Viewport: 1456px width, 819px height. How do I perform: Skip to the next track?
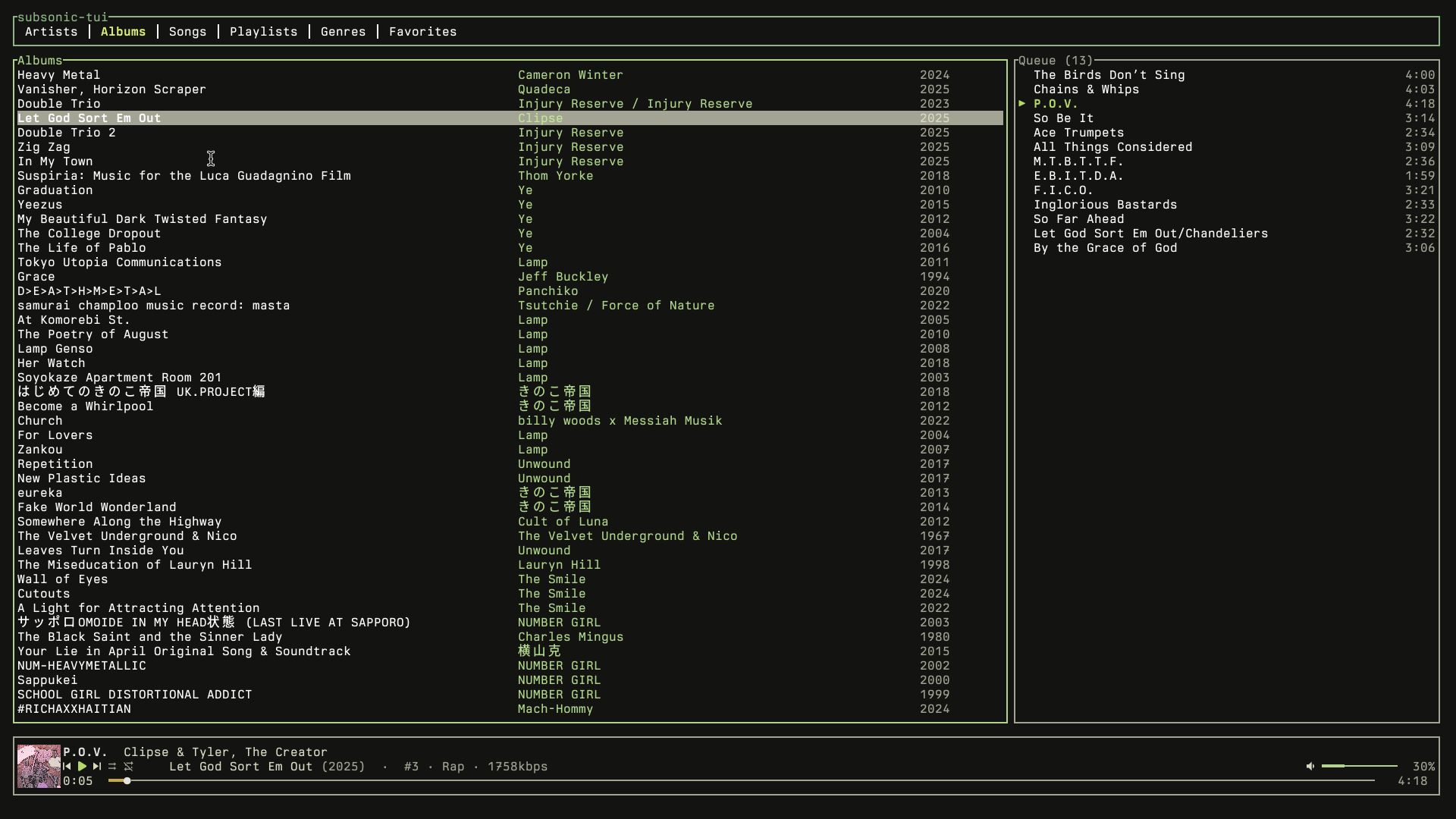(97, 767)
